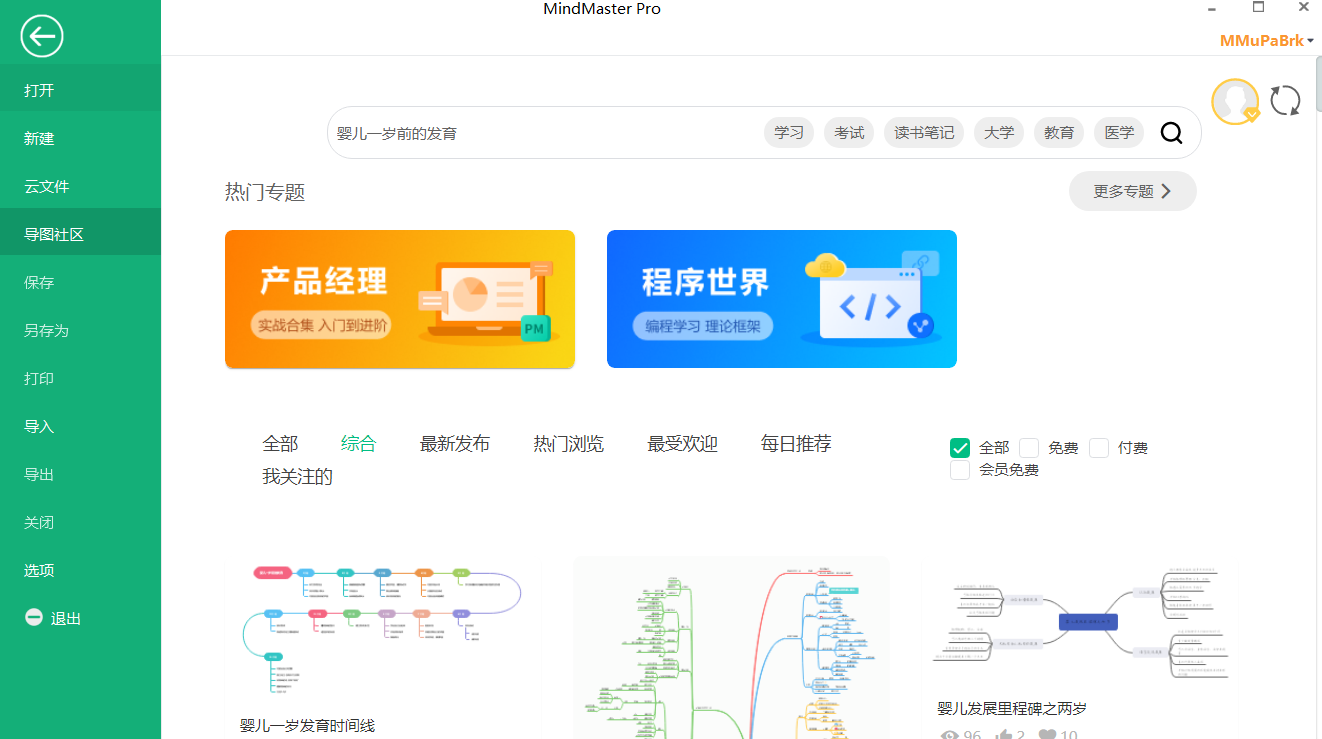Viewport: 1322px width, 739px height.
Task: Click the 医学 search tag
Action: (x=1119, y=132)
